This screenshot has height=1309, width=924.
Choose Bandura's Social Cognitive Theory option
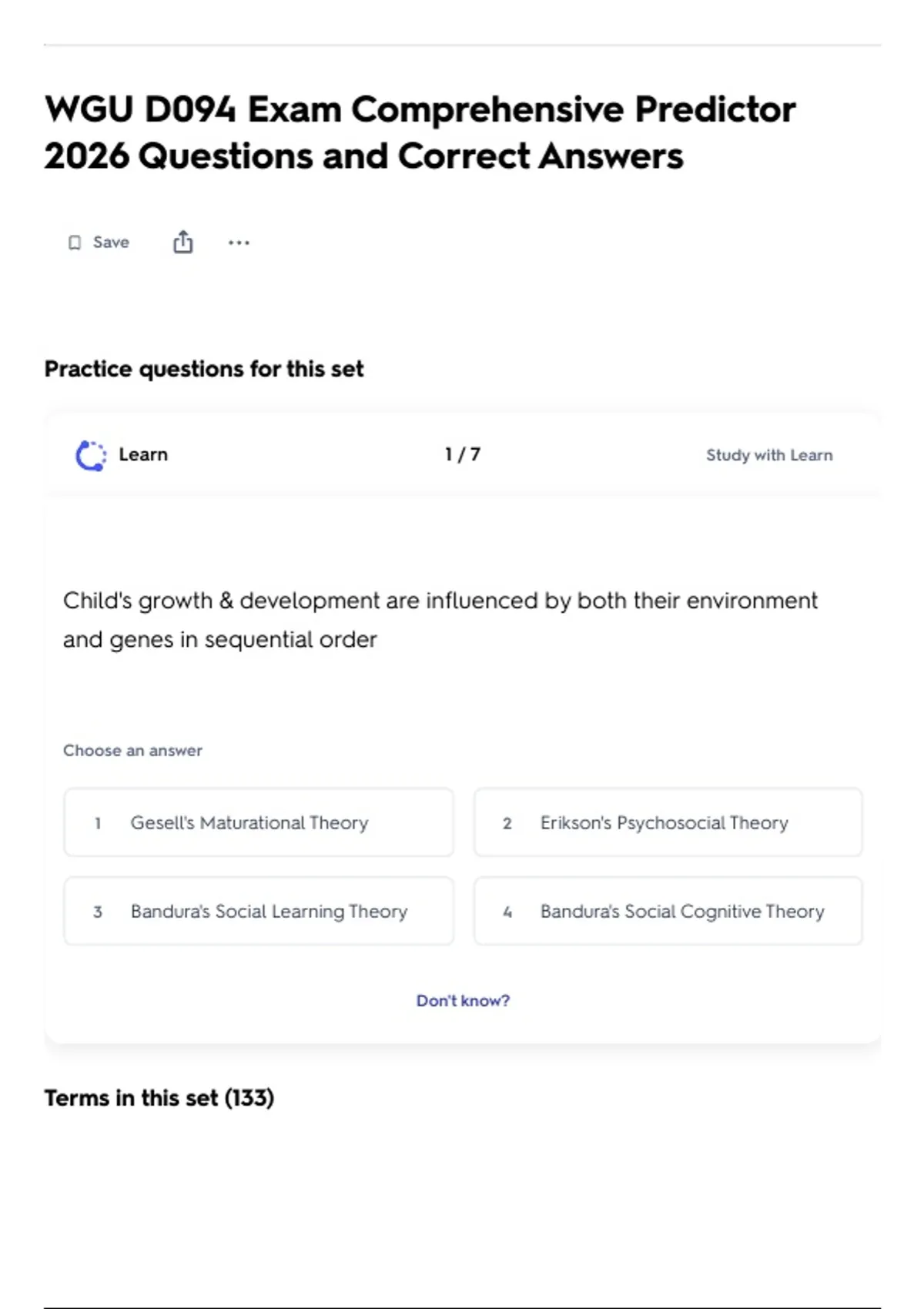point(668,911)
